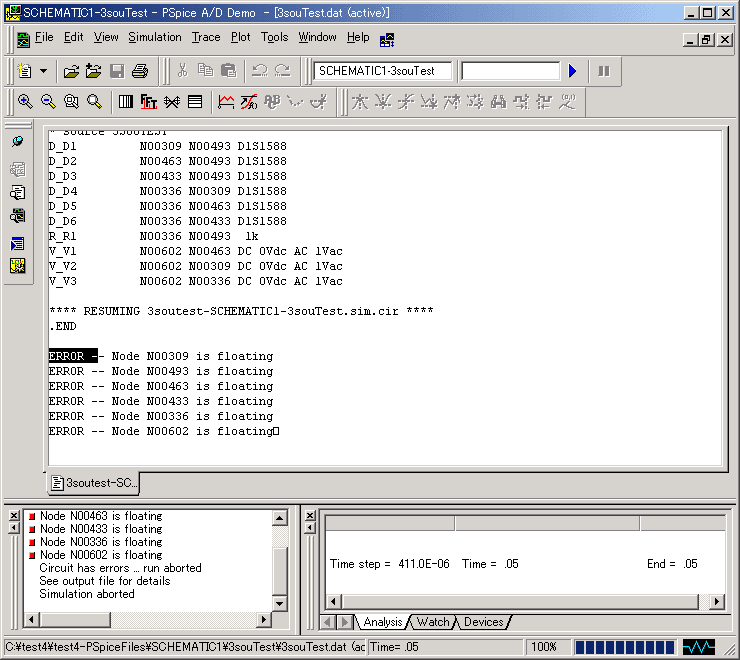Click the Add Trace icon
This screenshot has width=740, height=660.
[x=226, y=101]
